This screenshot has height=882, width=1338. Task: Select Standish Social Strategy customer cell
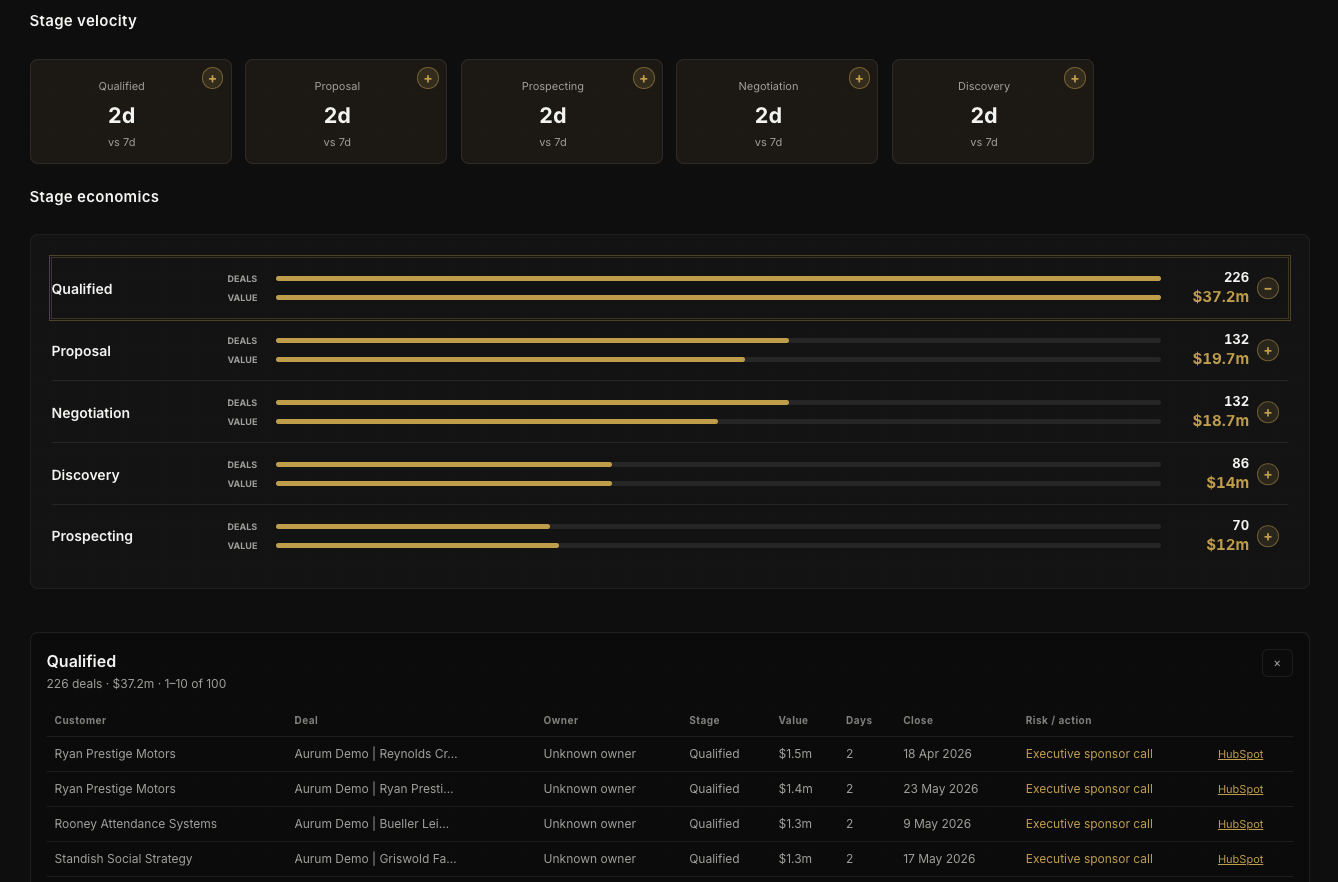(123, 859)
